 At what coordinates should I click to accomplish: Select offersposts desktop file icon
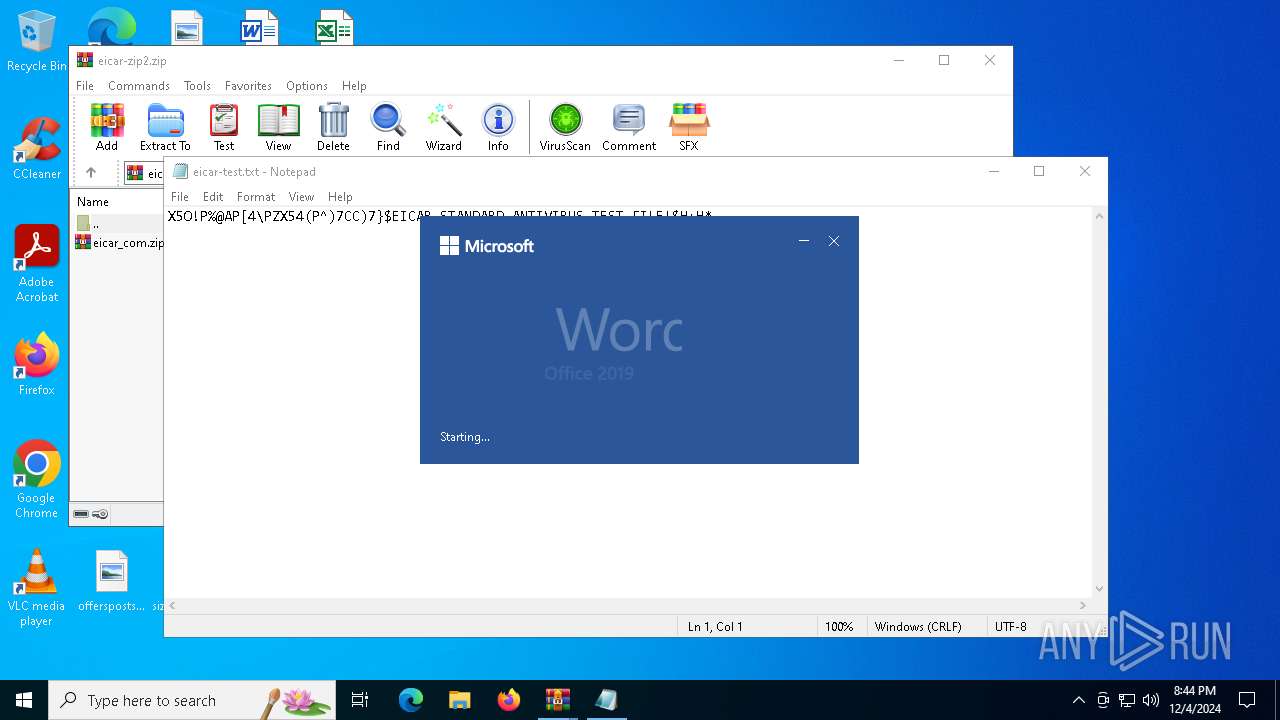point(112,580)
